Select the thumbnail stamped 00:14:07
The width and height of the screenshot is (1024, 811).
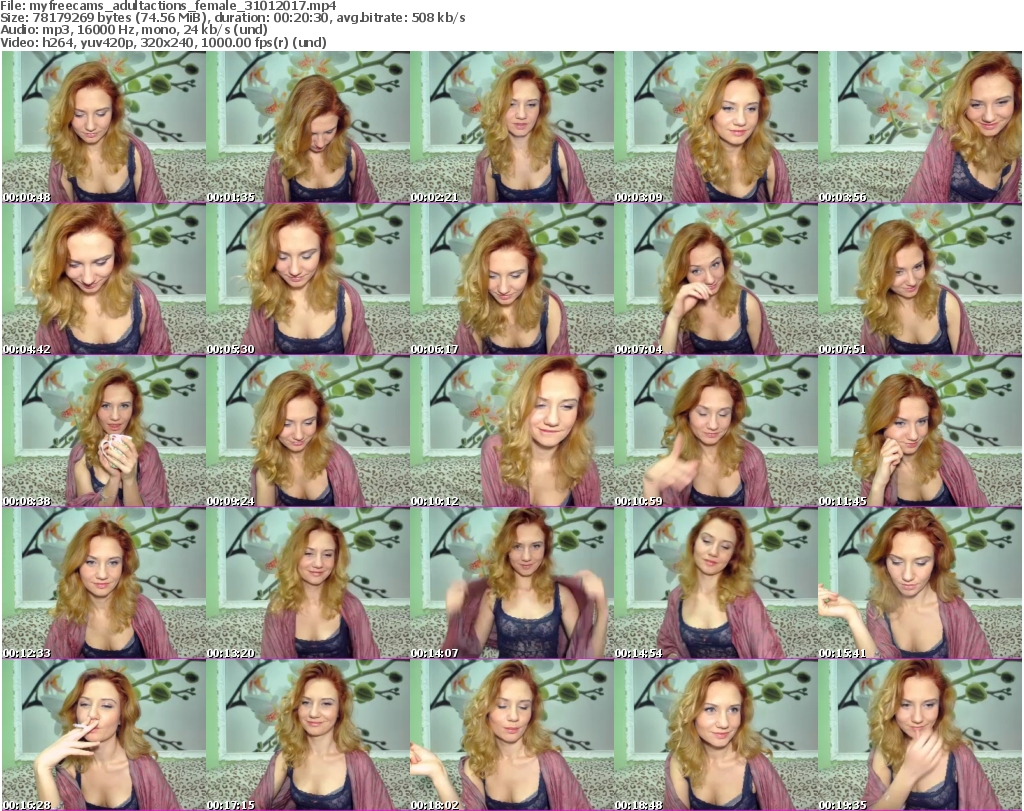pos(512,583)
